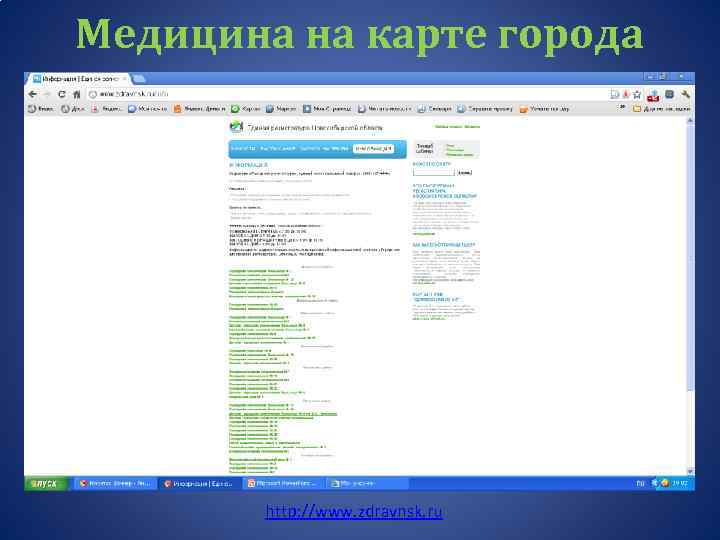This screenshot has width=720, height=540.
Task: Switch to the first taskbar window button
Action: [115, 484]
